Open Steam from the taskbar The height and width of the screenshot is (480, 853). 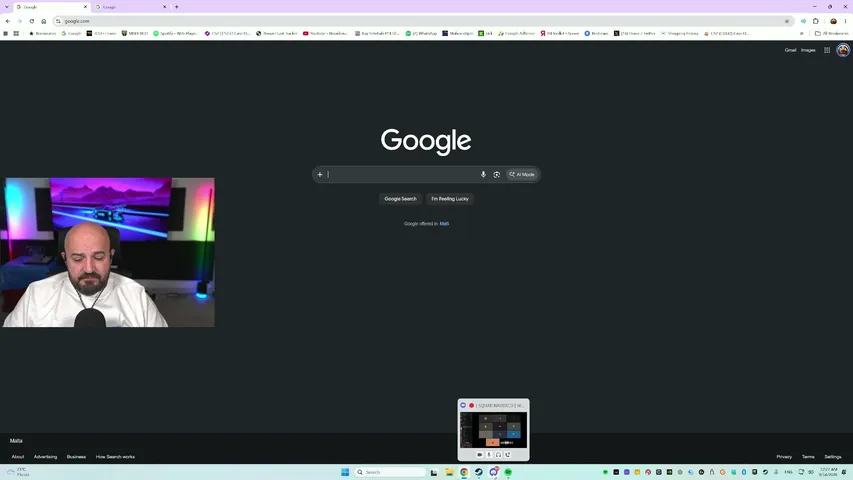tap(479, 472)
